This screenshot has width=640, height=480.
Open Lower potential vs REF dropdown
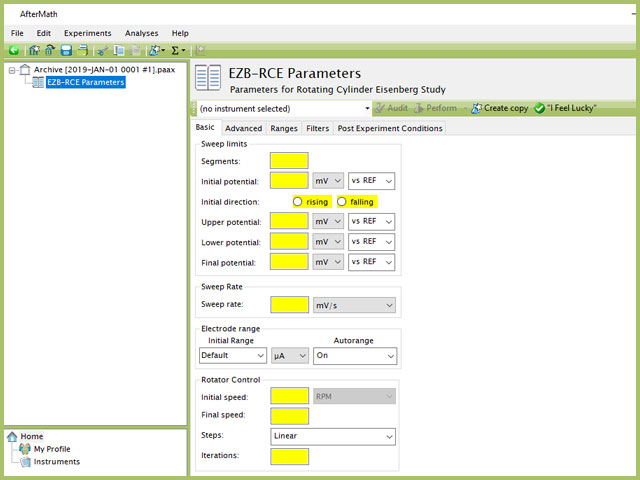pos(371,242)
